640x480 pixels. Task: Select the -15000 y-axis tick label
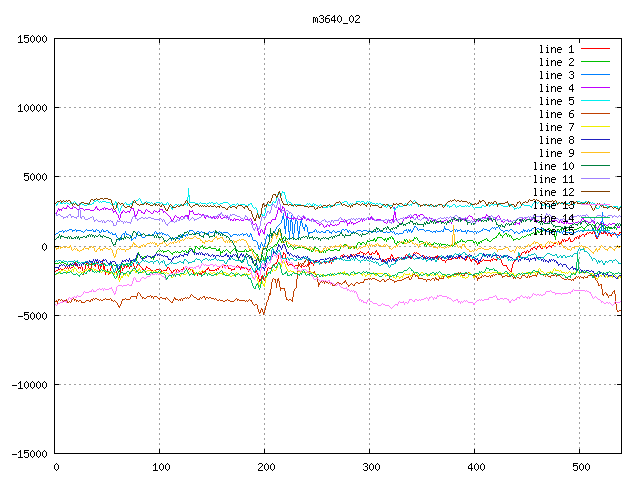coord(25,454)
